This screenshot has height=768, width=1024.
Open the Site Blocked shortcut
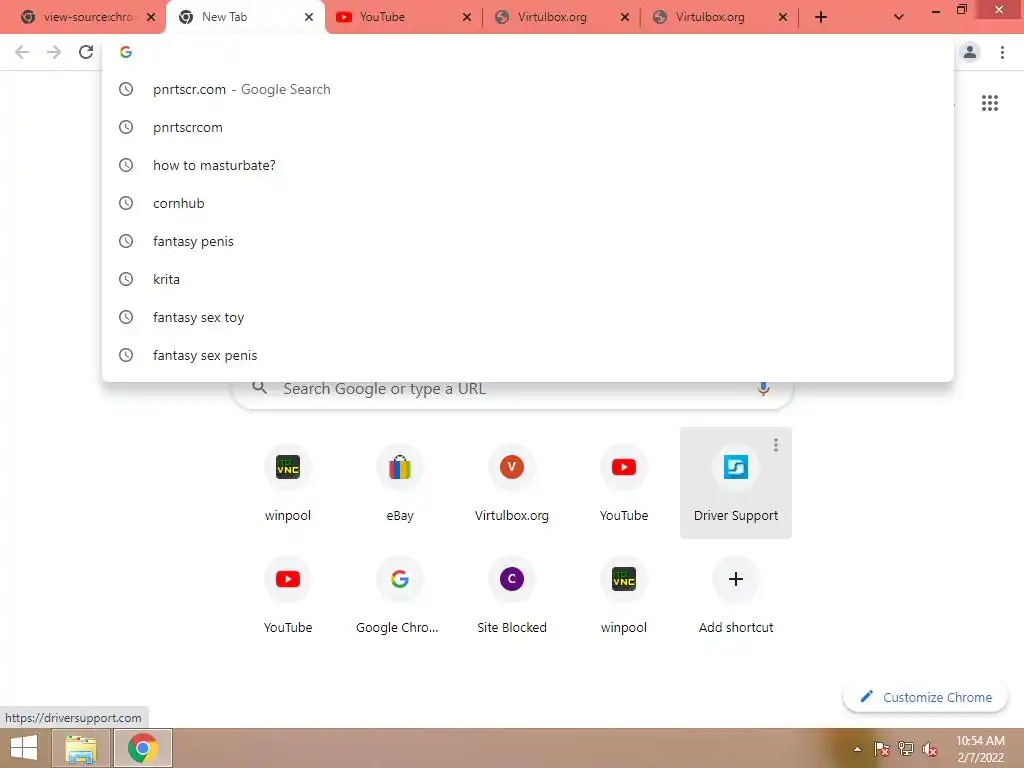coord(512,596)
